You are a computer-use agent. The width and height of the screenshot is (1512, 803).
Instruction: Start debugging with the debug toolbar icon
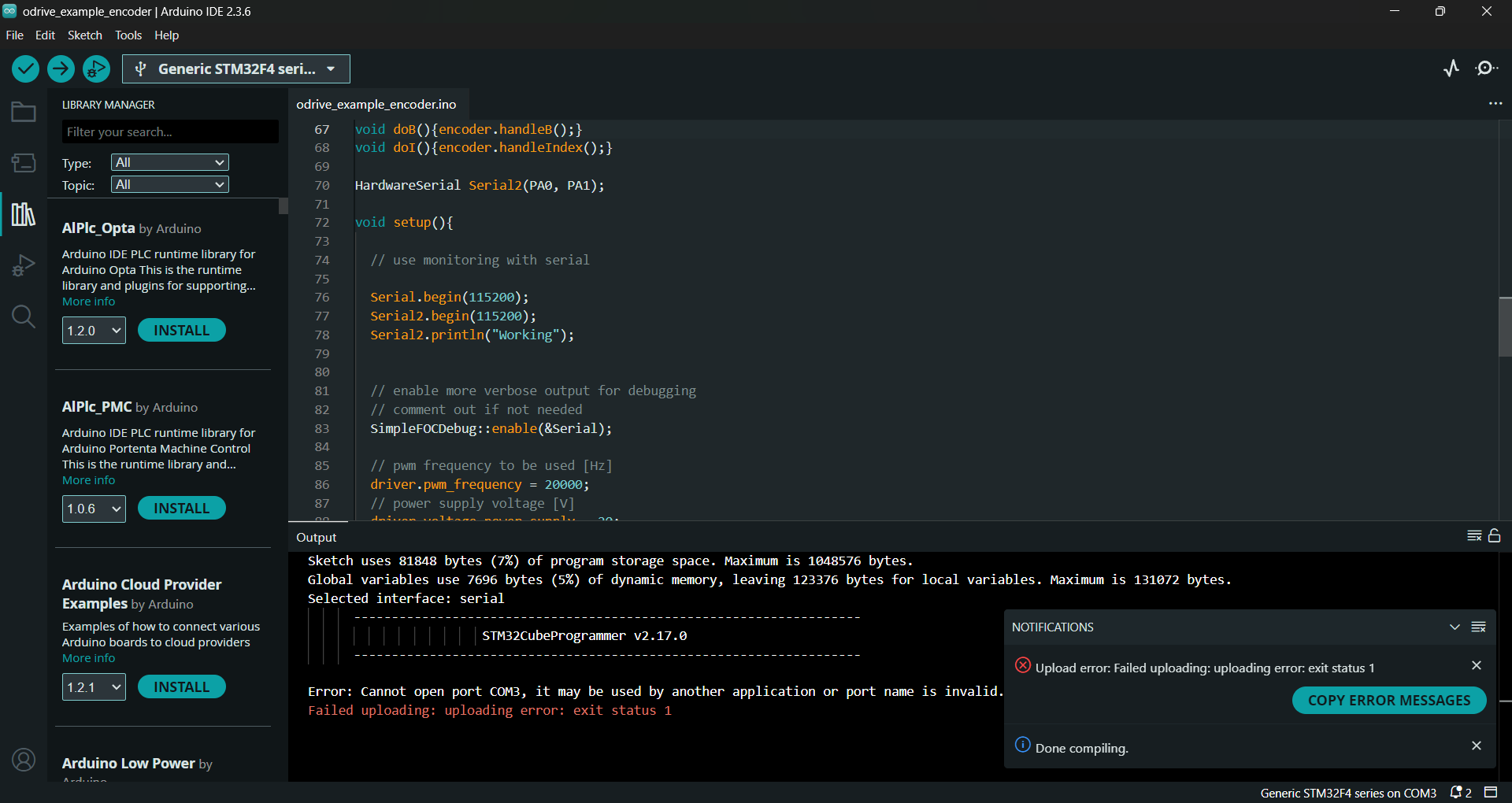click(96, 69)
